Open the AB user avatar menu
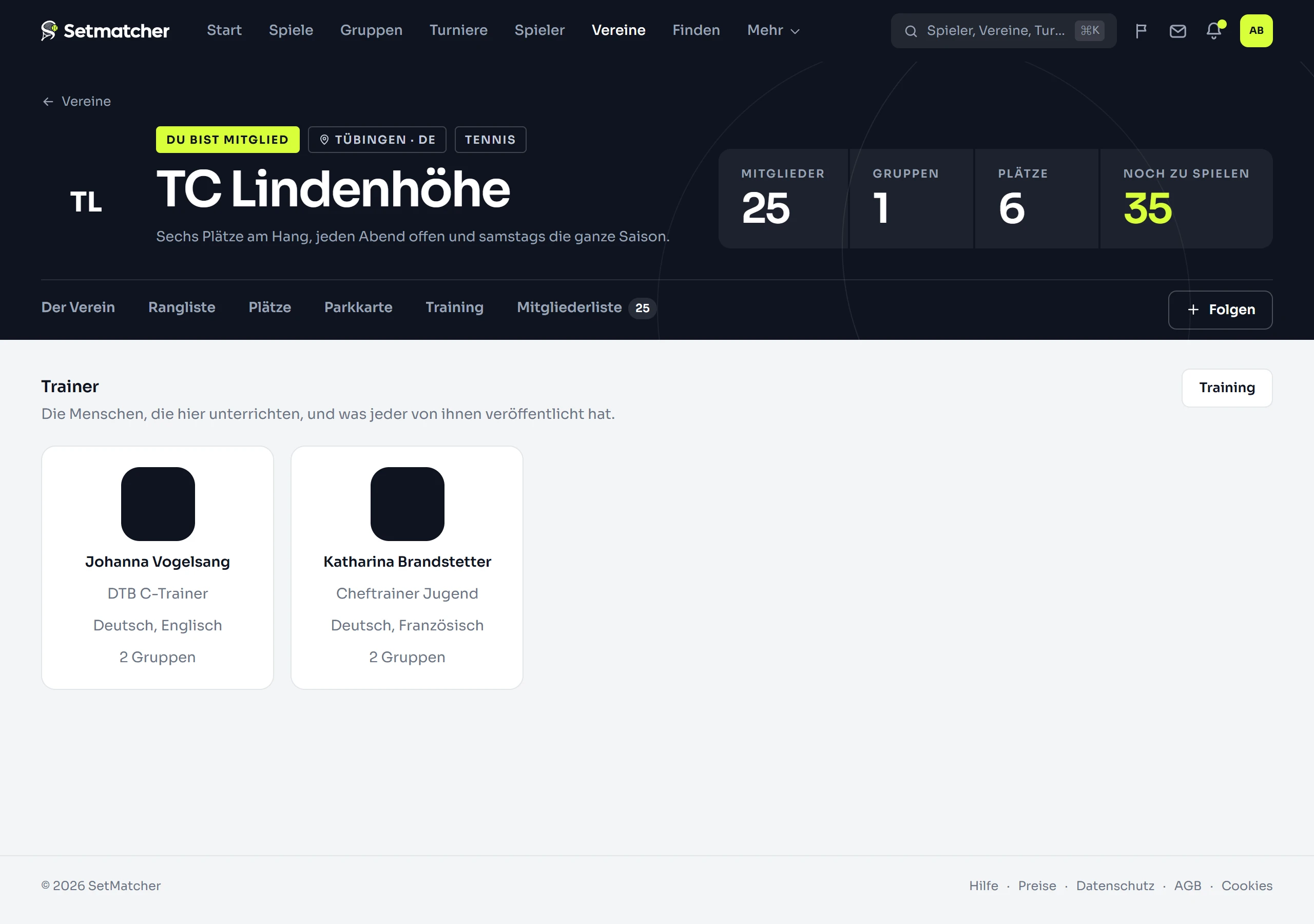 tap(1255, 31)
